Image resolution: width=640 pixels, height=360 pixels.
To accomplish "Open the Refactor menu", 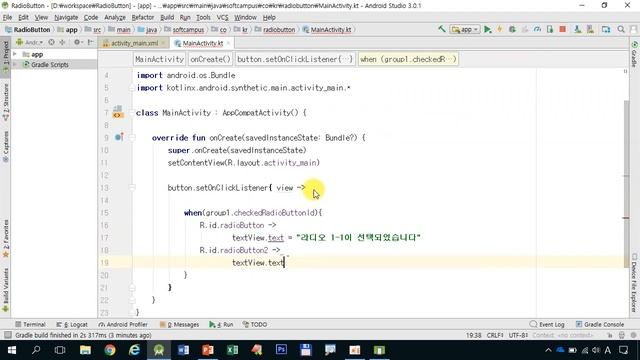I will (x=142, y=17).
